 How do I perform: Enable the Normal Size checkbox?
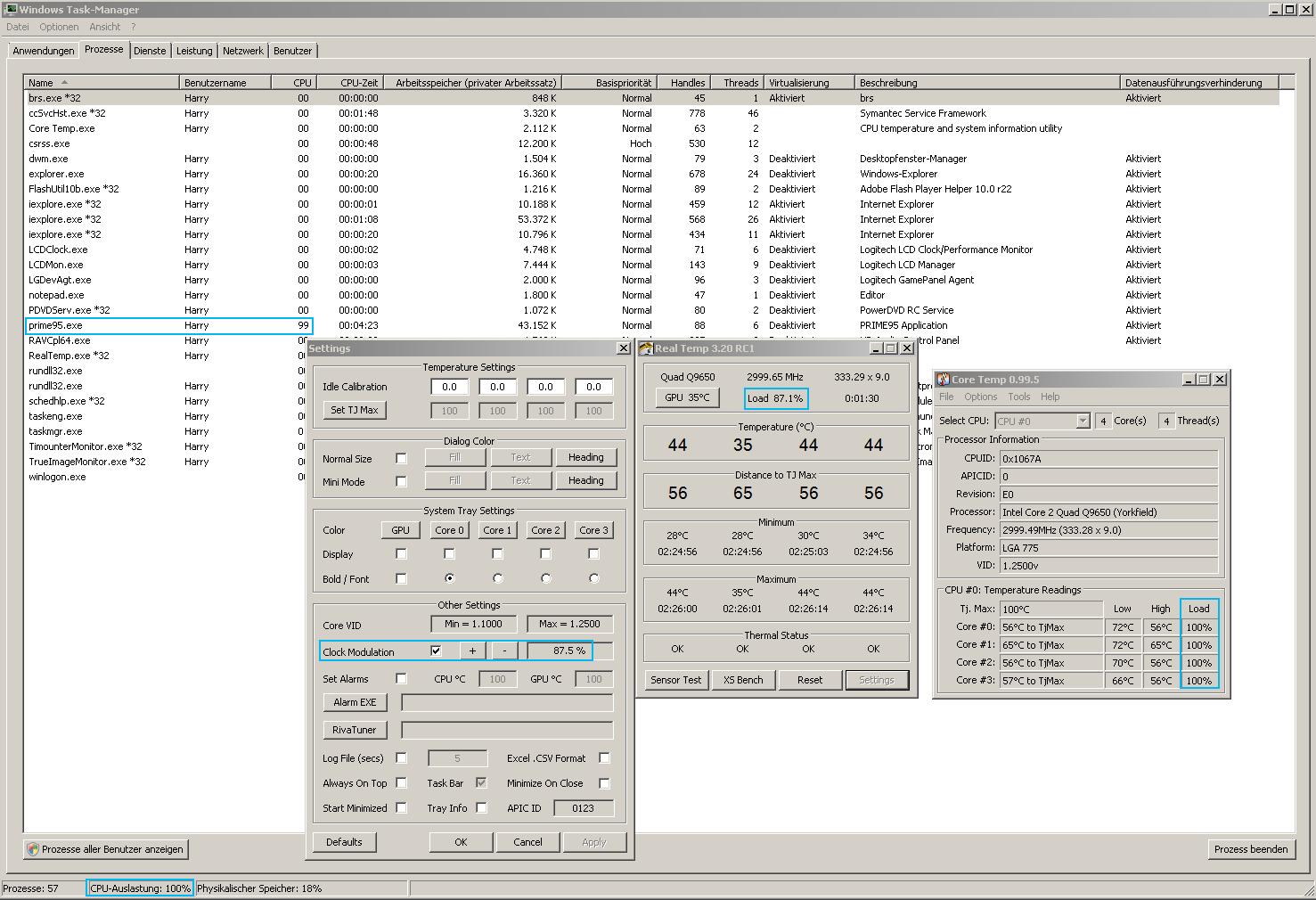pyautogui.click(x=401, y=458)
